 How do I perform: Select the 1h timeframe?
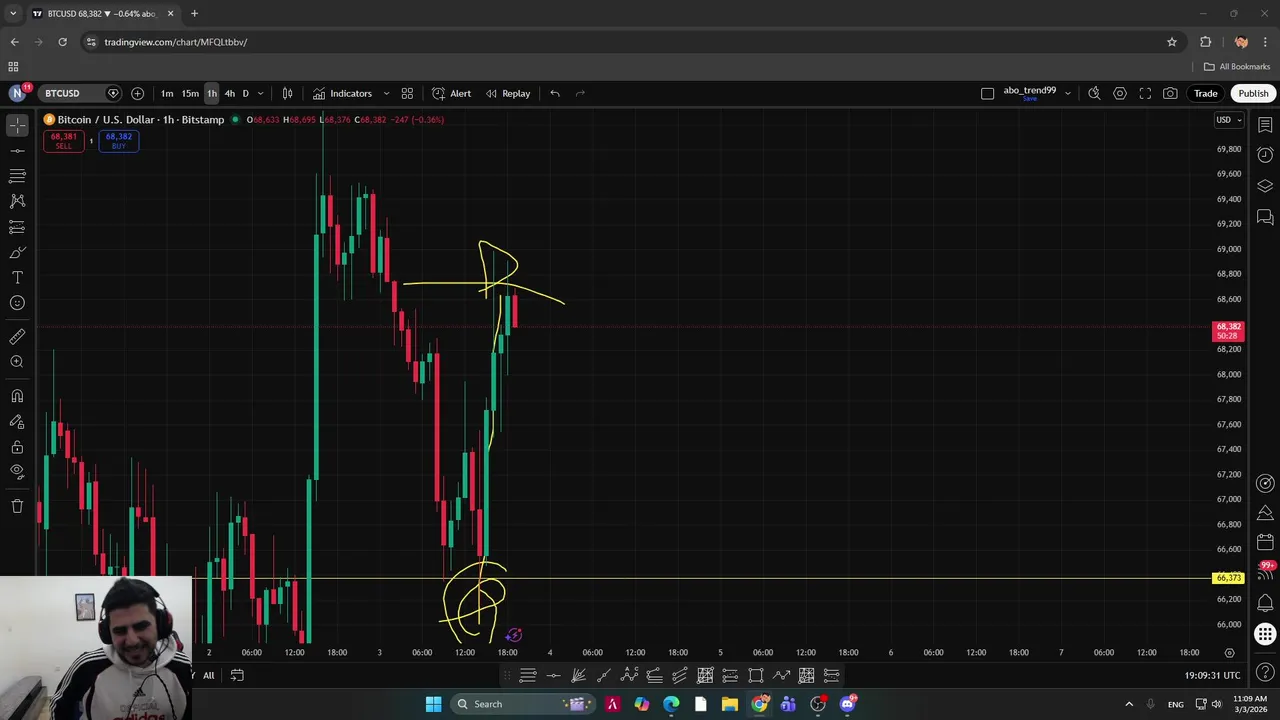click(x=212, y=93)
